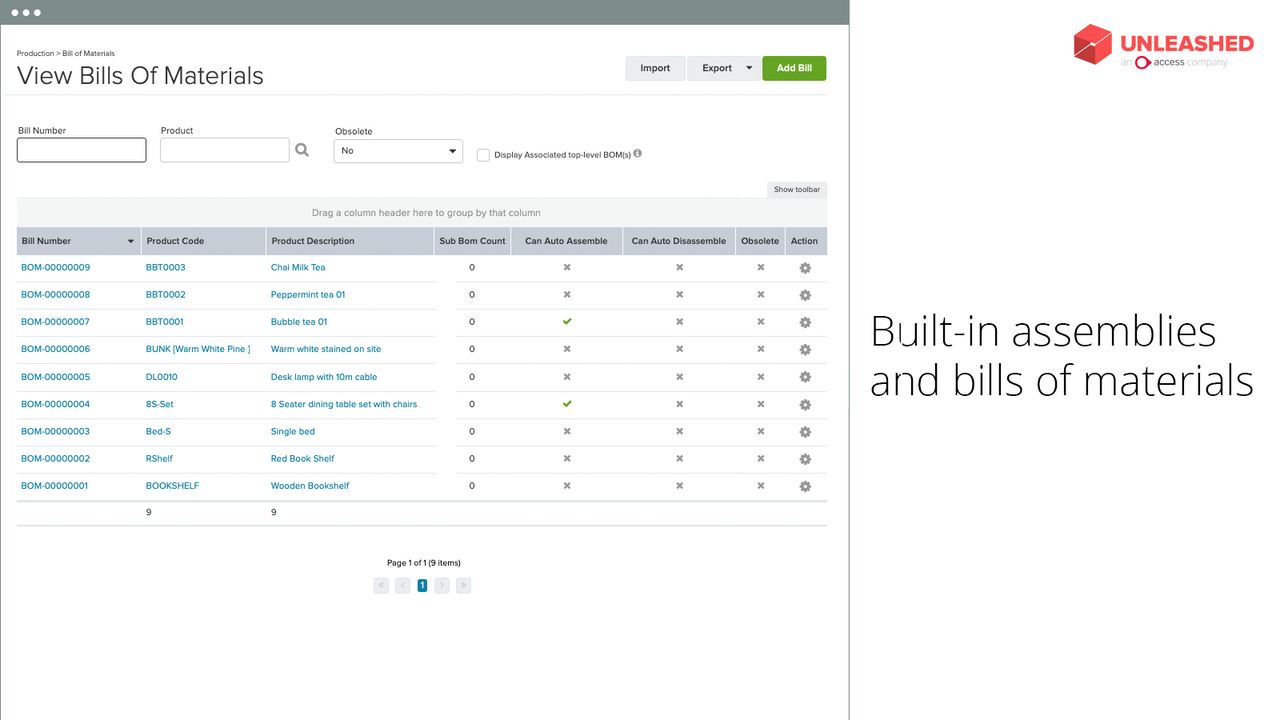Image resolution: width=1280 pixels, height=720 pixels.
Task: Open settings gear for BOM-00000009 row
Action: (805, 267)
